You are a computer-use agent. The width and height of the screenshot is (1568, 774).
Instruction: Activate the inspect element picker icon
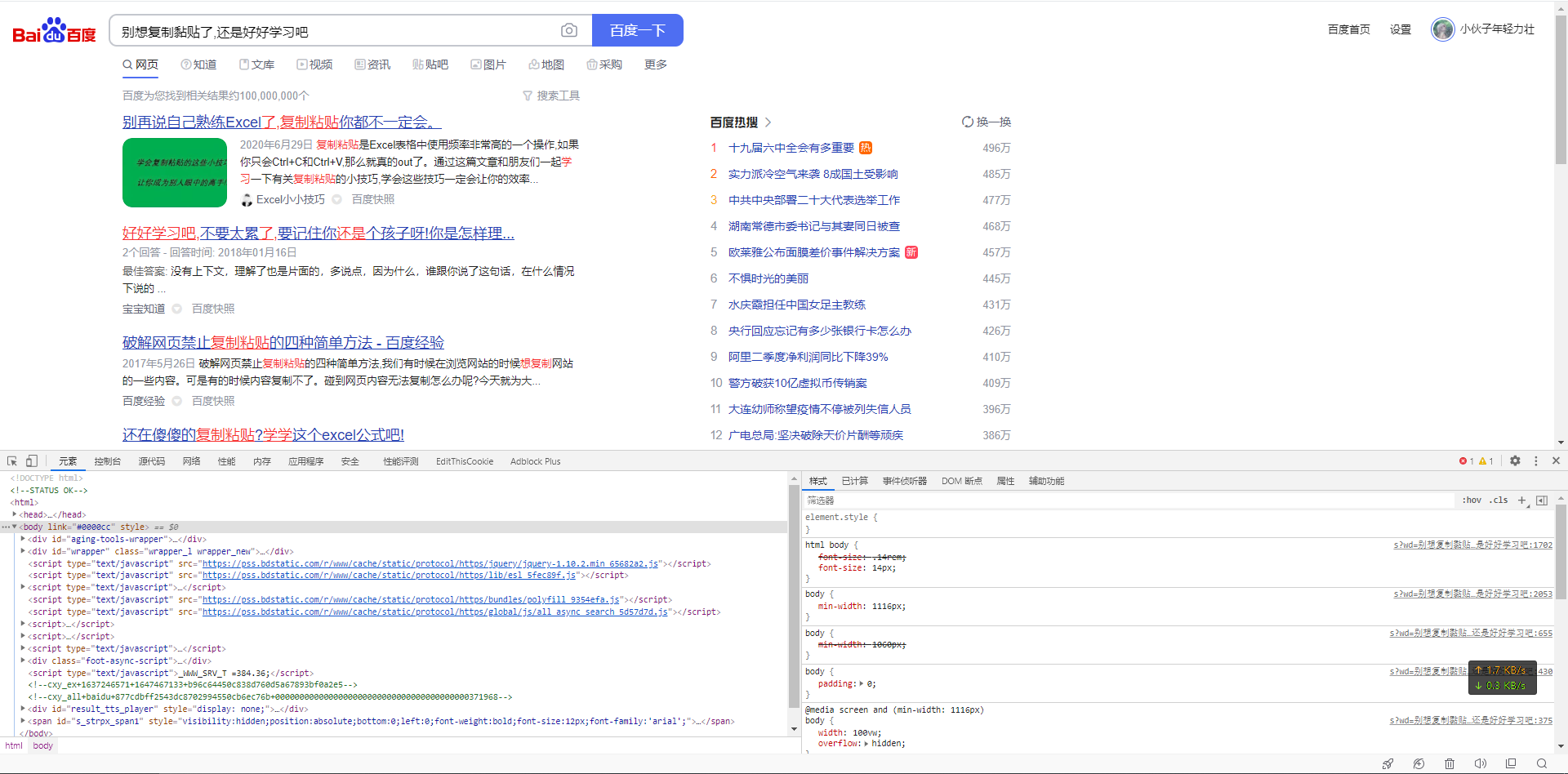(x=12, y=460)
